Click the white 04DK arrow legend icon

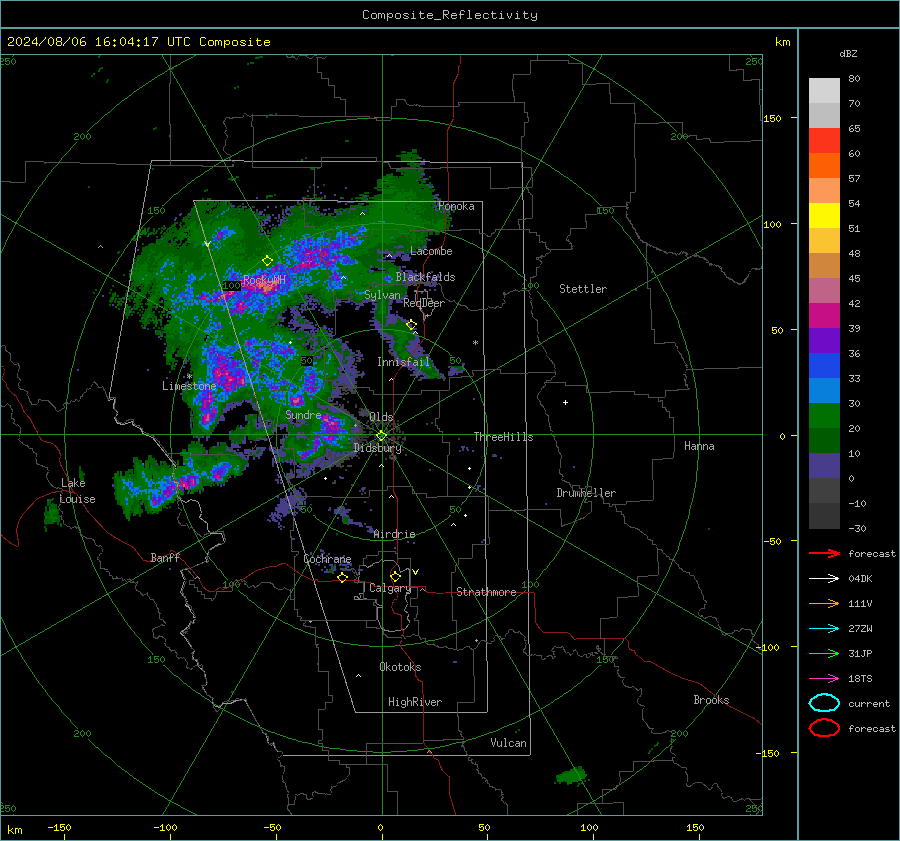click(x=824, y=578)
